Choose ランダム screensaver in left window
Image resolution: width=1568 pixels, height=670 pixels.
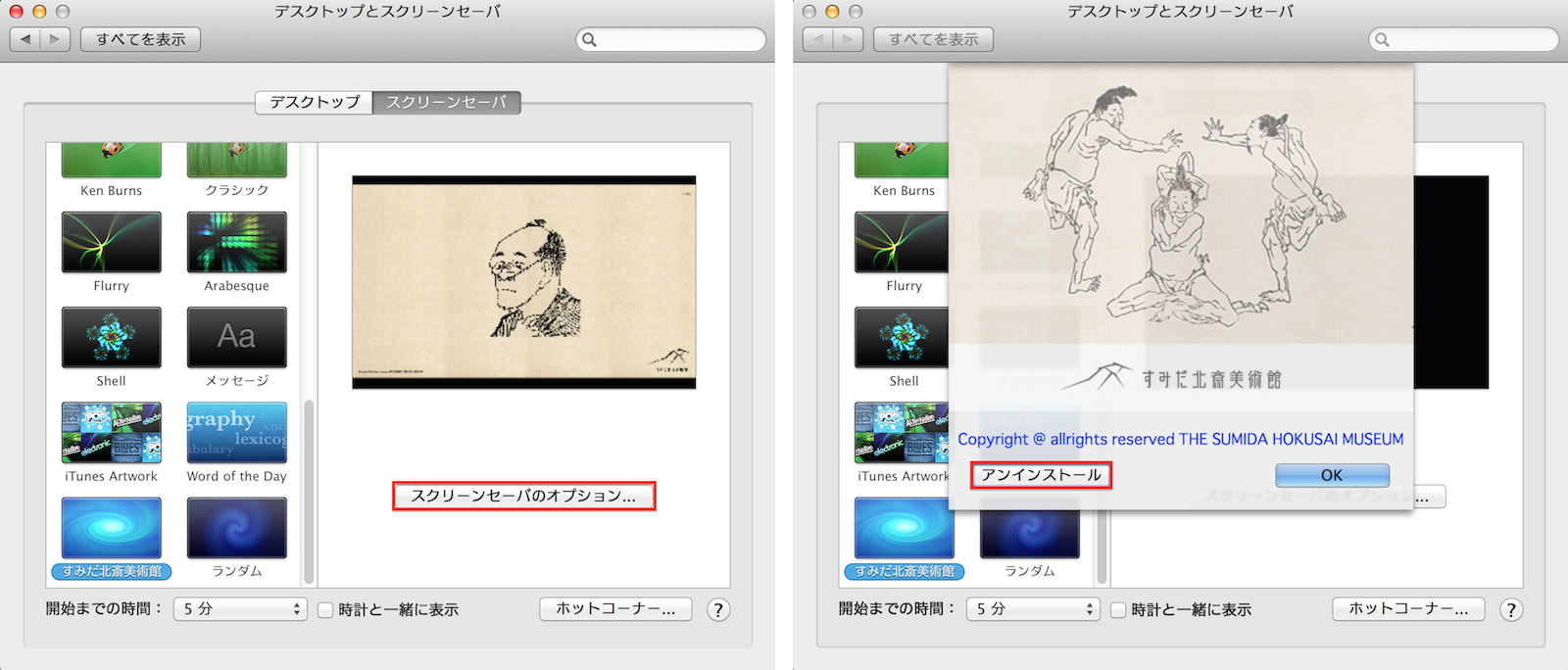[237, 528]
